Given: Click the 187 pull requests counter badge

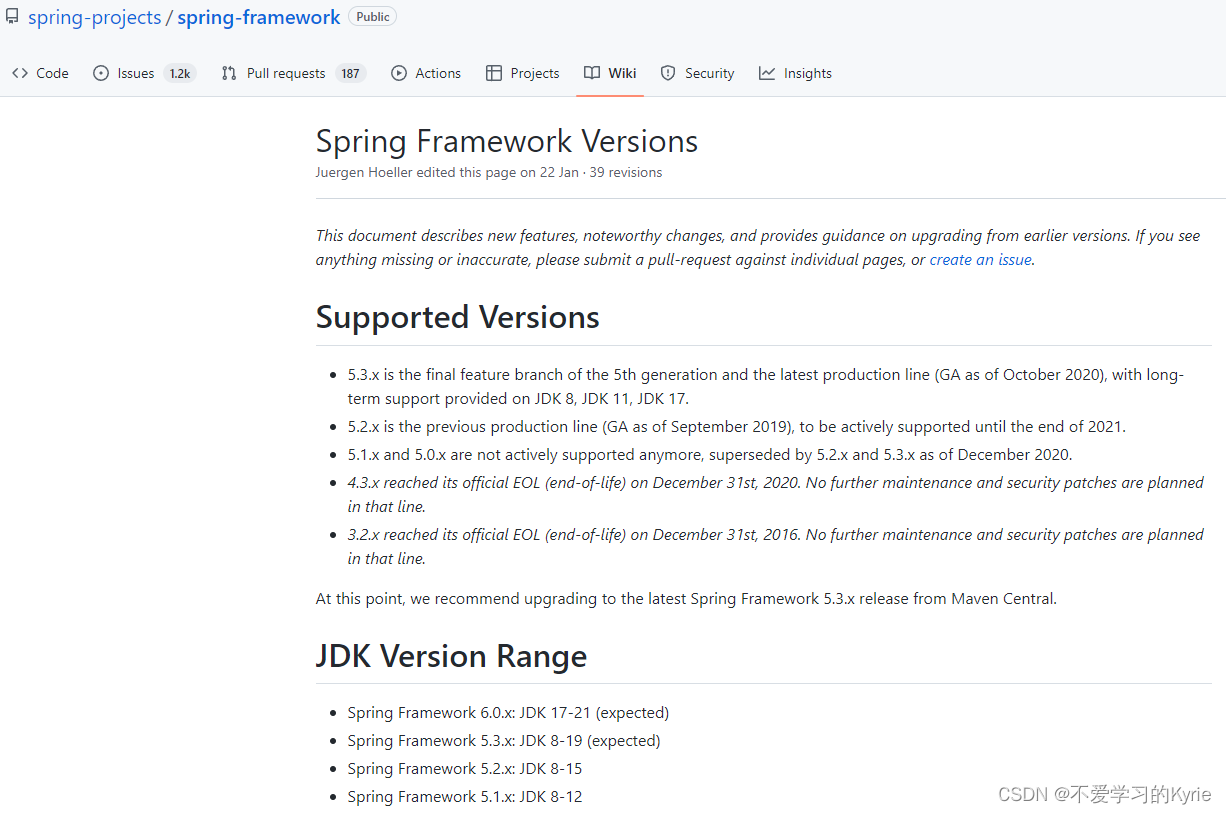Looking at the screenshot, I should 350,72.
